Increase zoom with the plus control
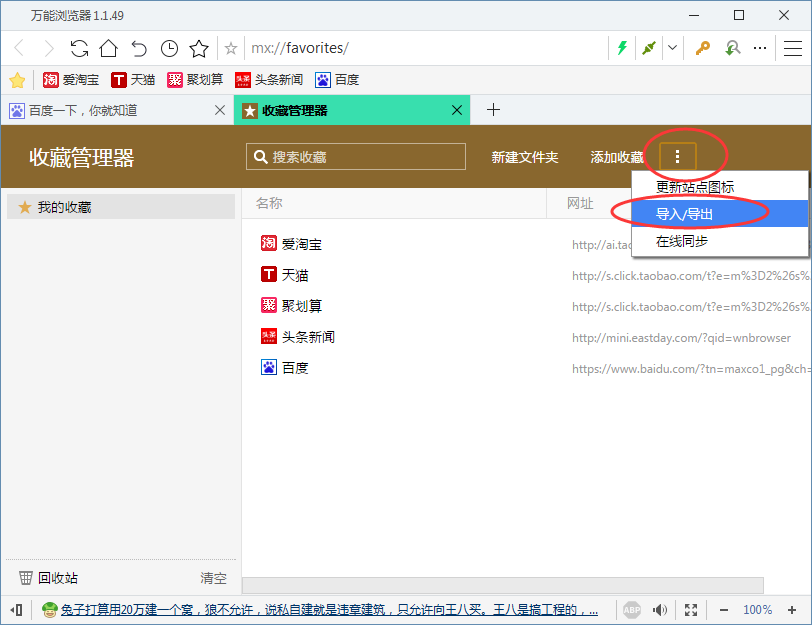The image size is (812, 625). pos(791,609)
